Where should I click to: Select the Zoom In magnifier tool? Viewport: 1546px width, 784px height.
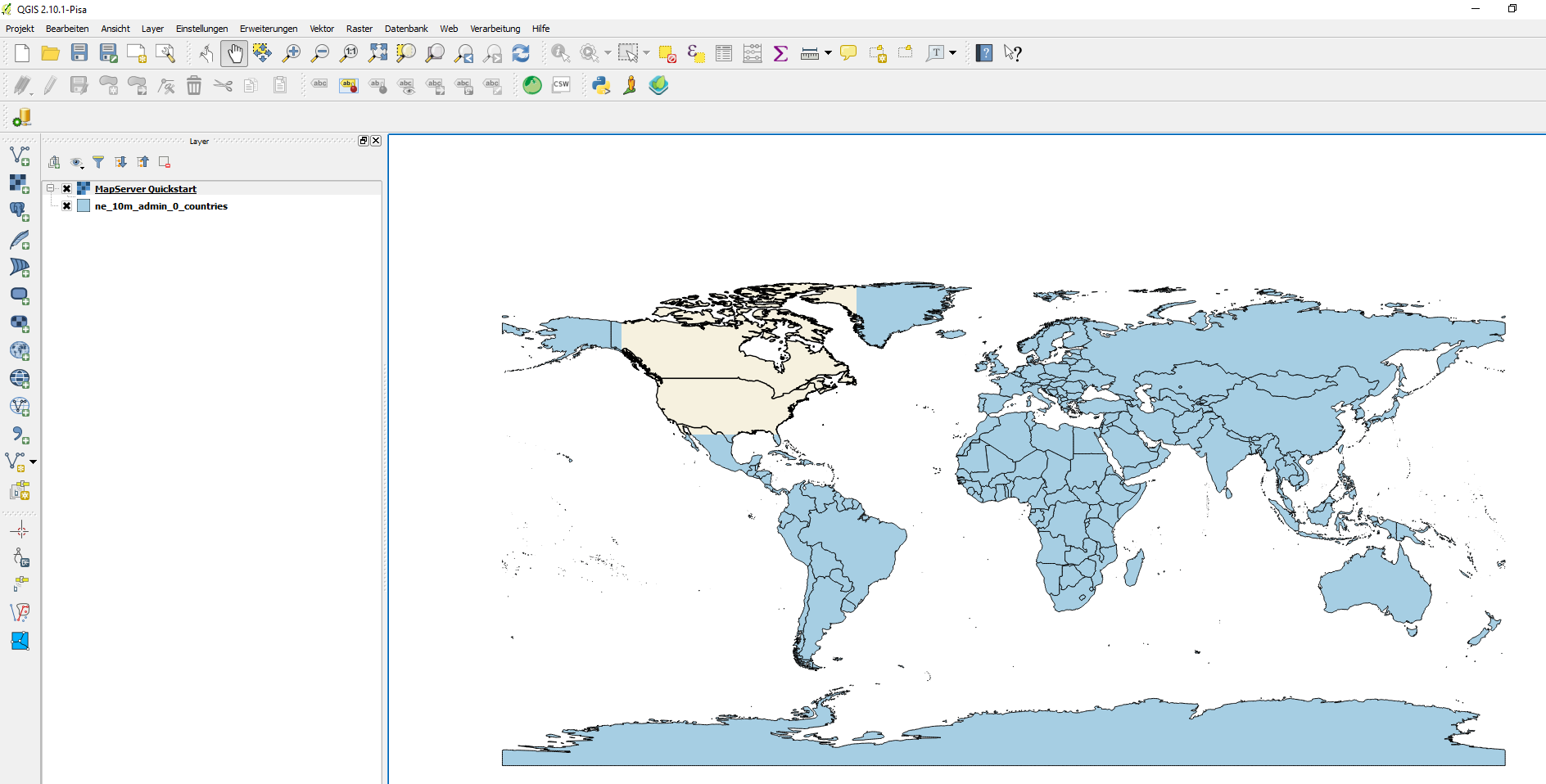coord(291,53)
